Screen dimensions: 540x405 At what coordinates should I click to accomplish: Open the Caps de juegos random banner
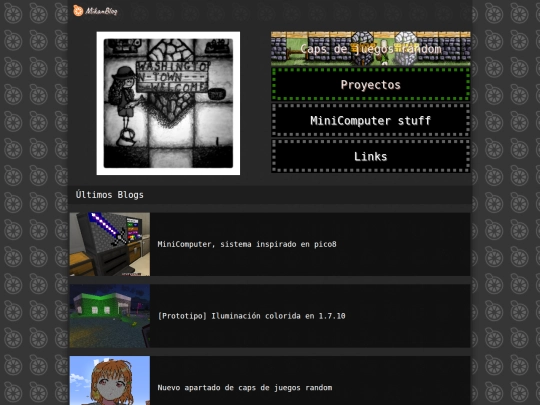point(371,49)
